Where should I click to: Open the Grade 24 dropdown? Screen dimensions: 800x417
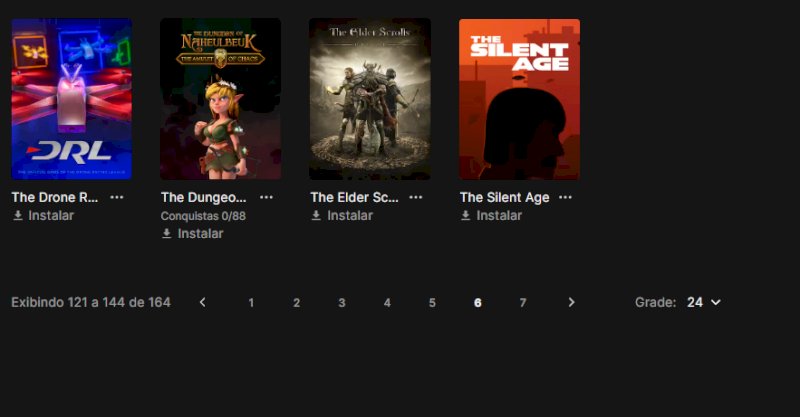pos(704,302)
